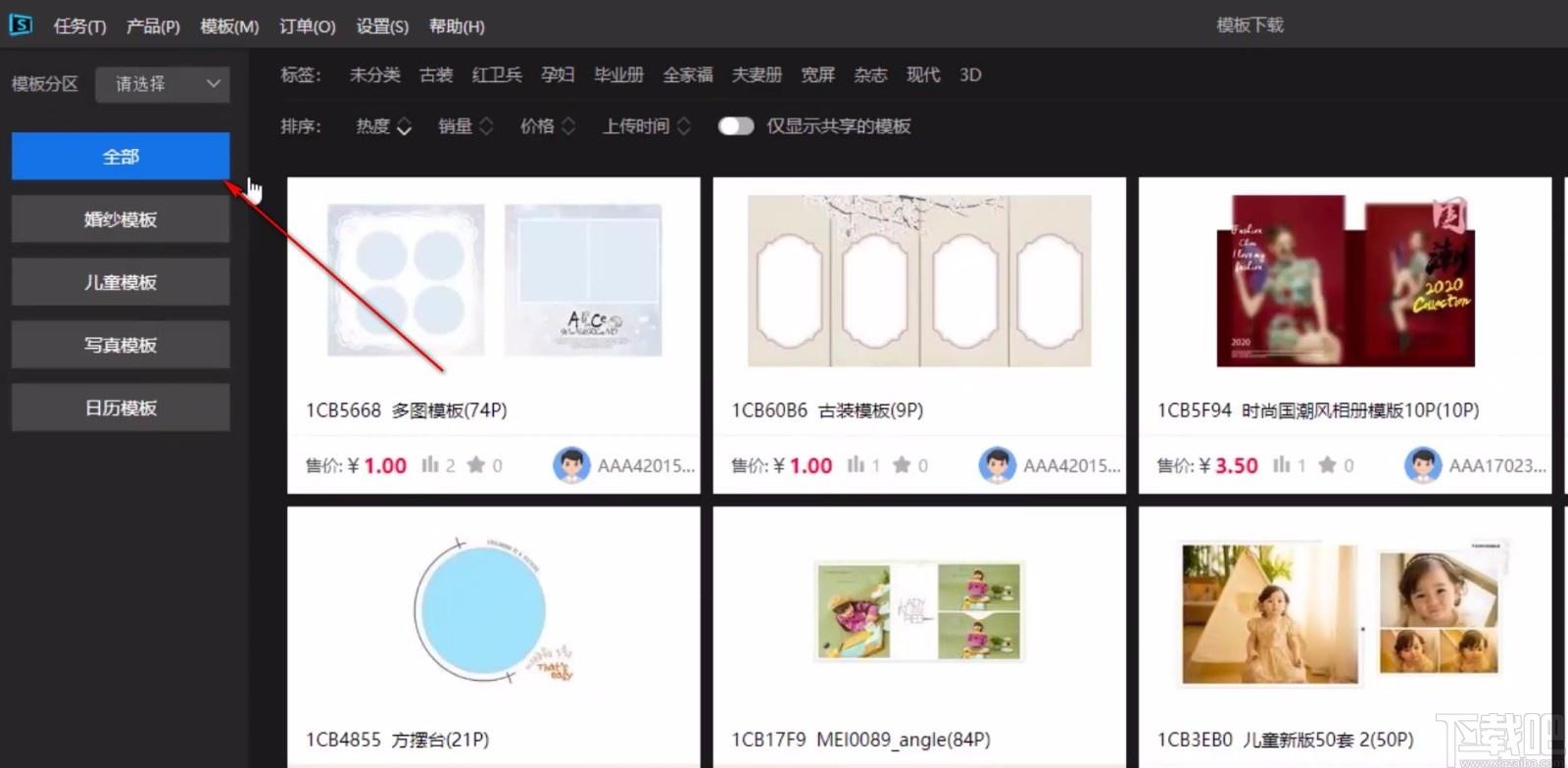
Task: Click the seller avatar on card 1CB5F94
Action: [1423, 465]
